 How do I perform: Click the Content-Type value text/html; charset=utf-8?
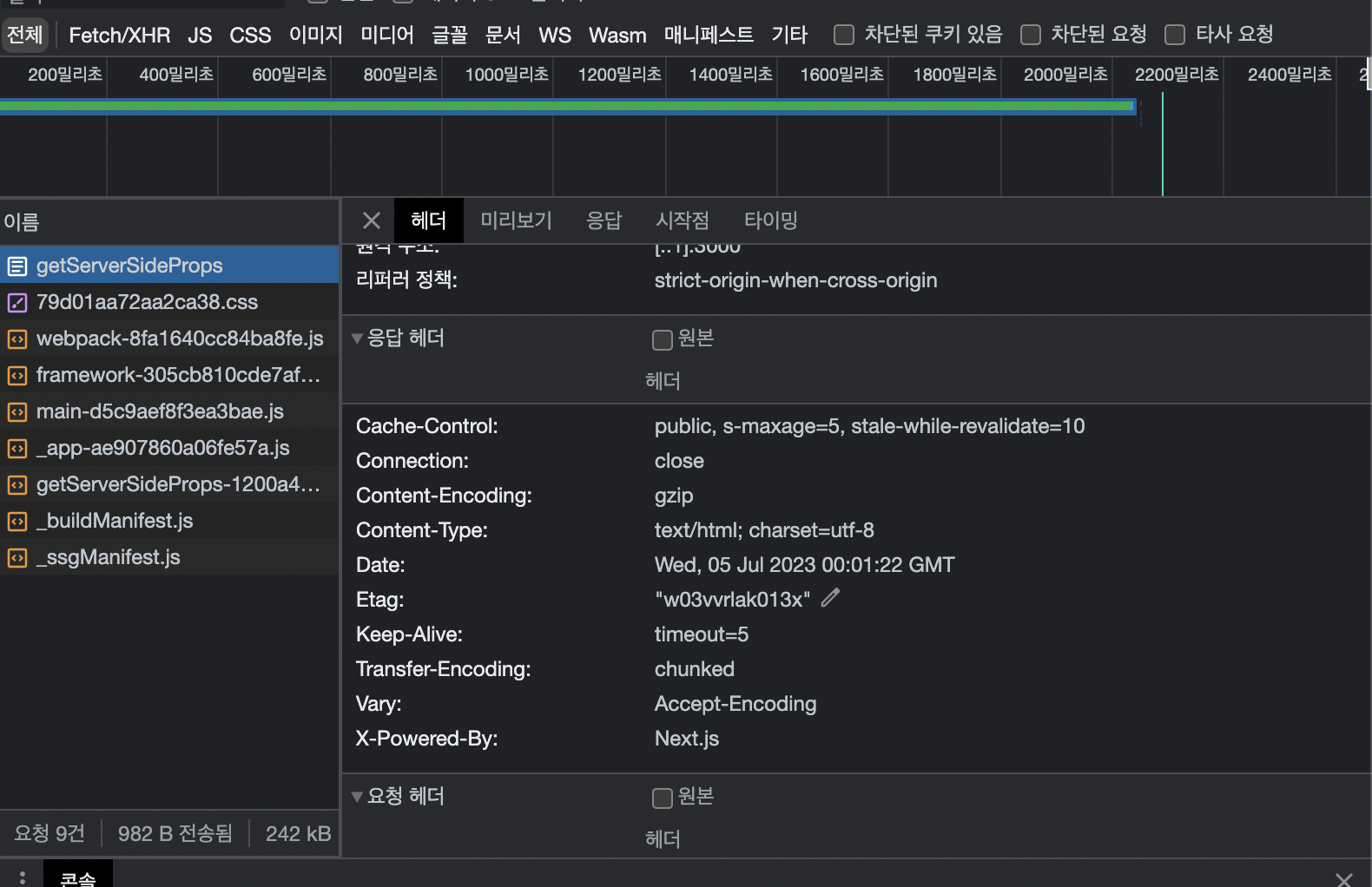[x=764, y=530]
